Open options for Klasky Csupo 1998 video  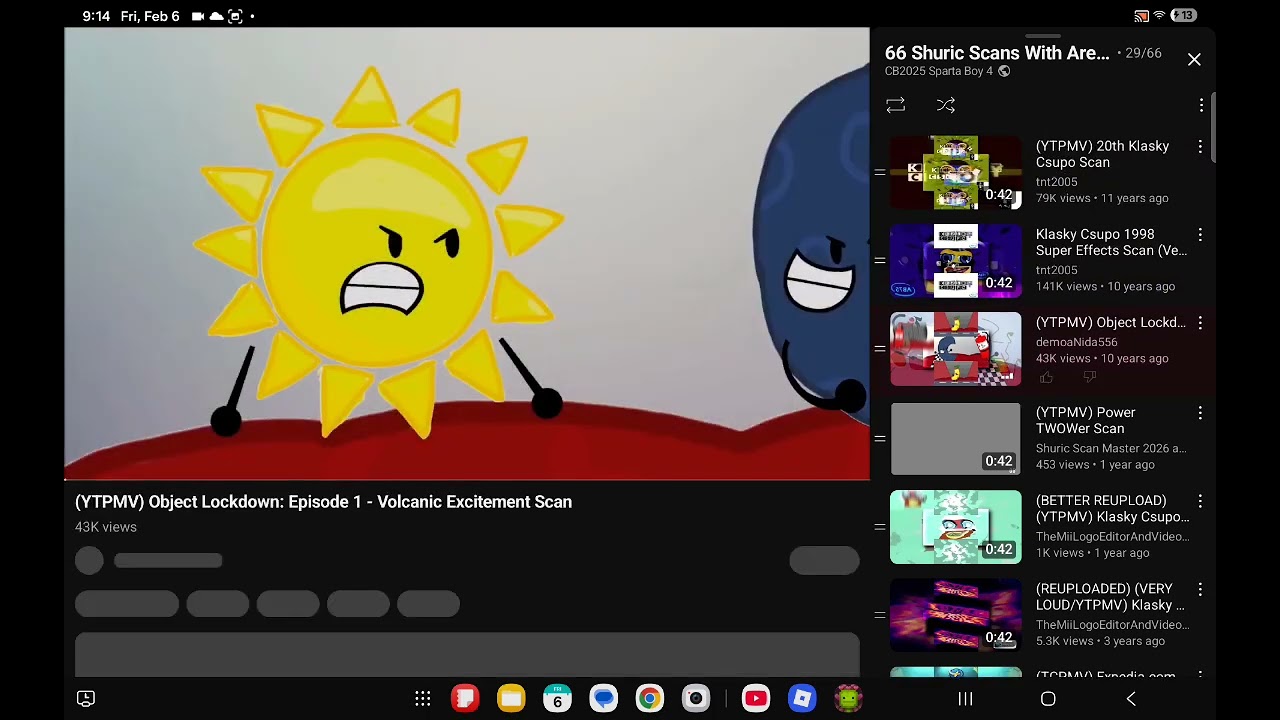[1200, 235]
